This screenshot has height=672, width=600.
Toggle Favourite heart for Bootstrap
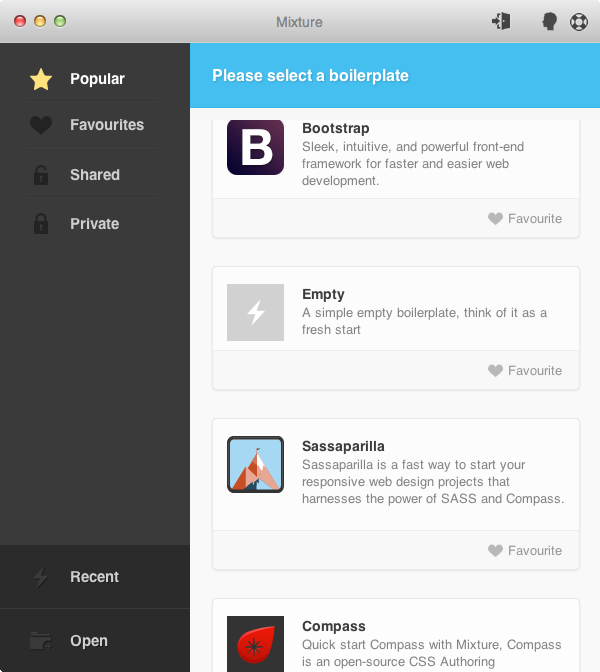click(x=495, y=219)
